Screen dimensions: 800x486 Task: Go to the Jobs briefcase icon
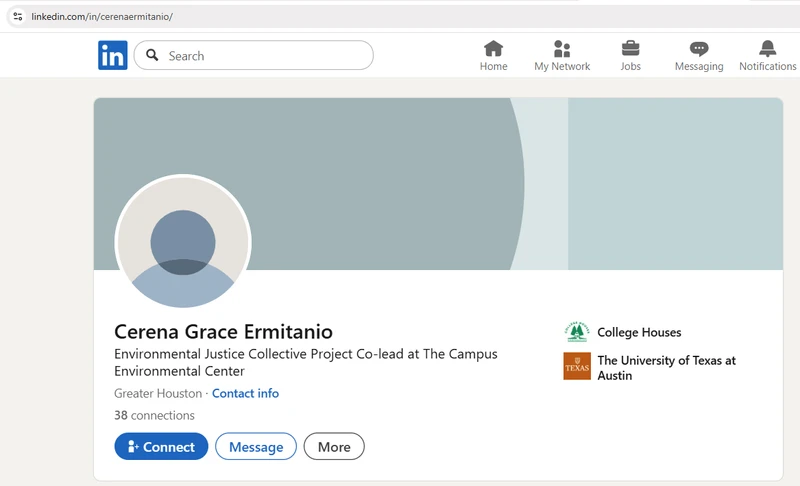pyautogui.click(x=630, y=49)
